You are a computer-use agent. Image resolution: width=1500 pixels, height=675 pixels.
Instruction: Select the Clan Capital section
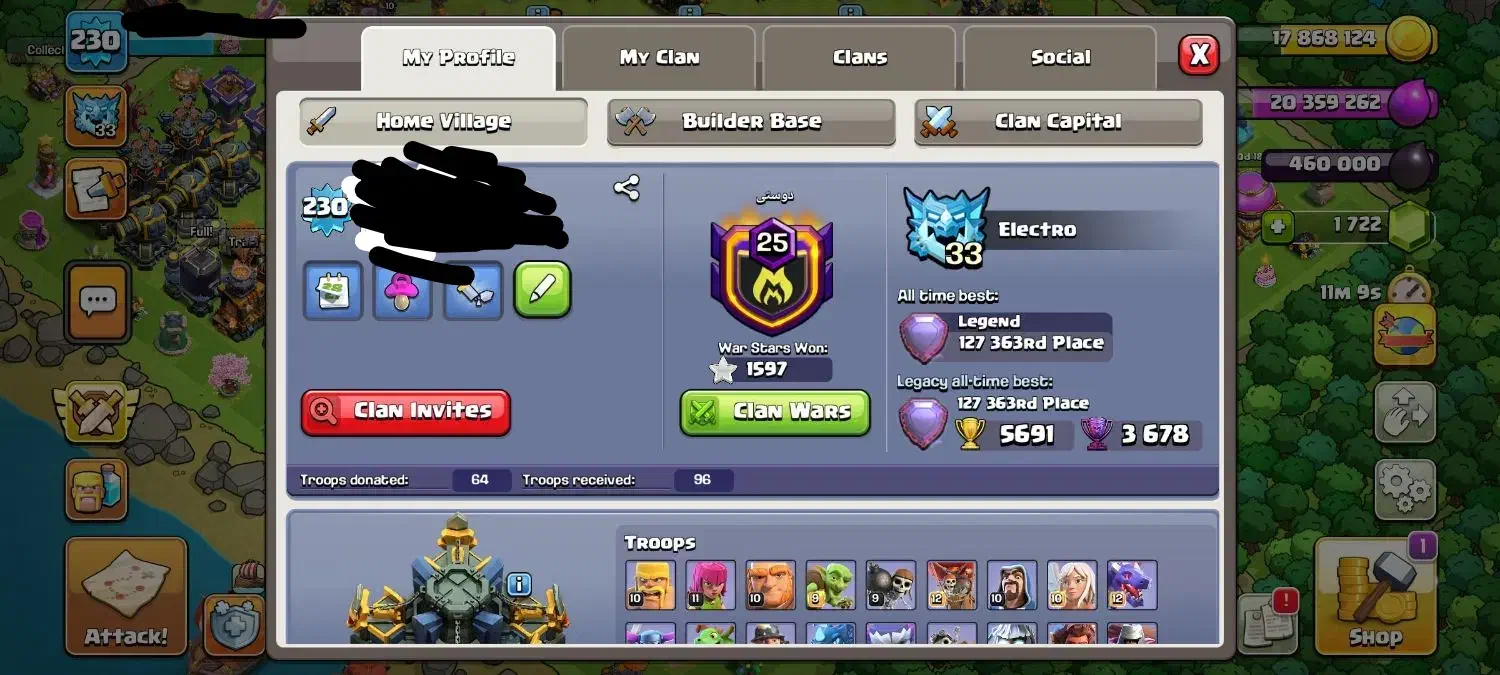coord(1058,121)
